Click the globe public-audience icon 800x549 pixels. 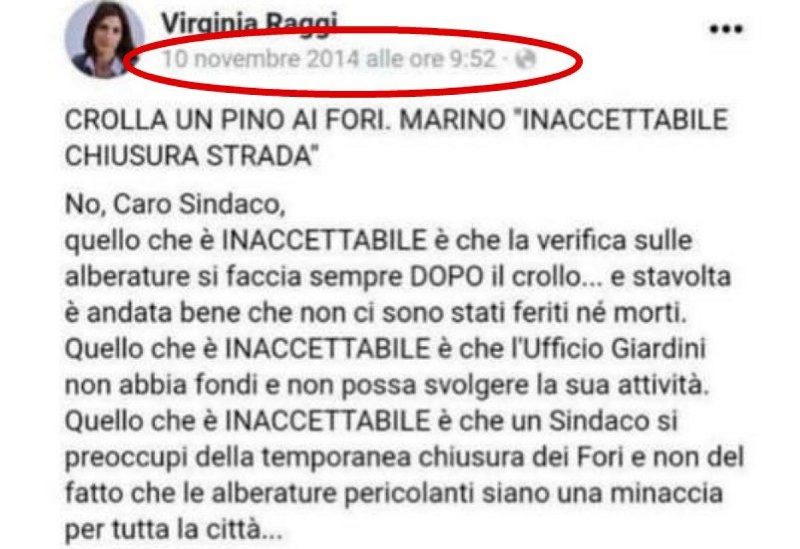526,59
